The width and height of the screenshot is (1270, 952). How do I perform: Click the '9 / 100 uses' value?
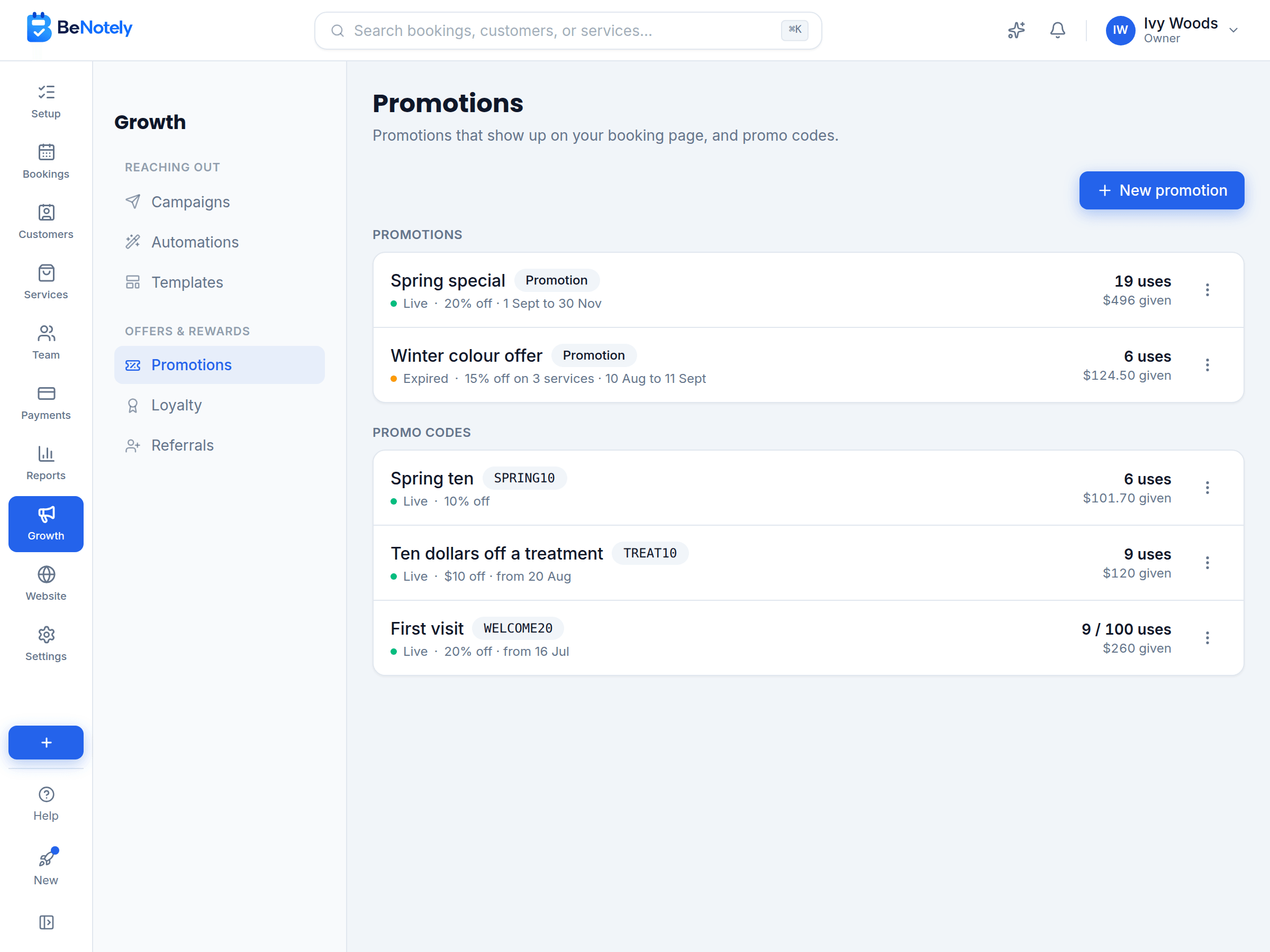click(x=1126, y=629)
